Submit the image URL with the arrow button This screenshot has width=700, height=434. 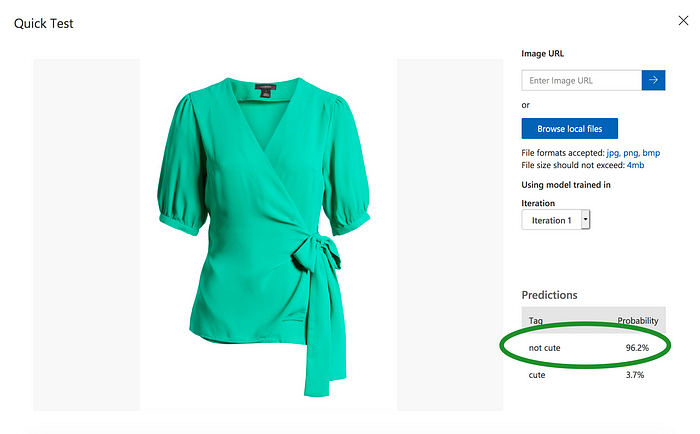click(x=654, y=80)
